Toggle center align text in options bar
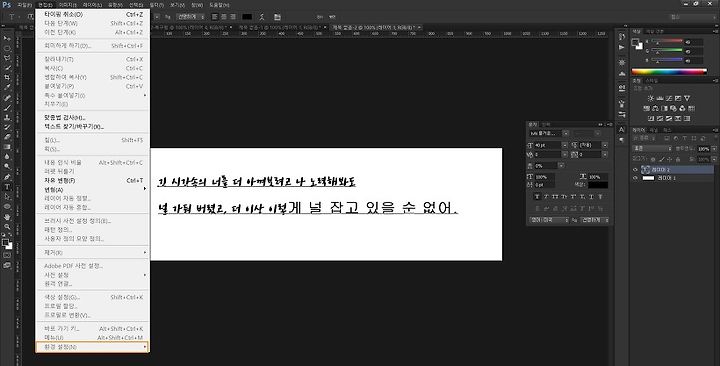 coord(224,17)
